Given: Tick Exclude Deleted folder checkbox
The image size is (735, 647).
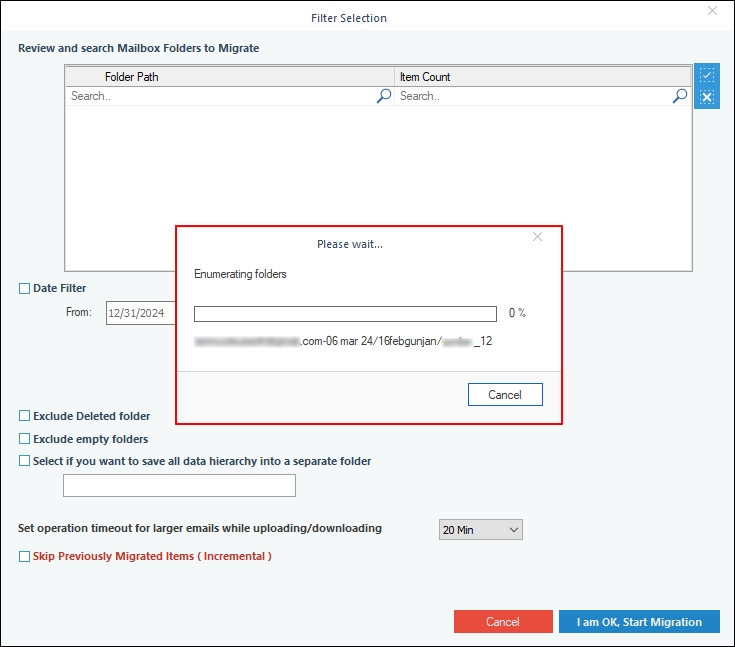Looking at the screenshot, I should [24, 416].
